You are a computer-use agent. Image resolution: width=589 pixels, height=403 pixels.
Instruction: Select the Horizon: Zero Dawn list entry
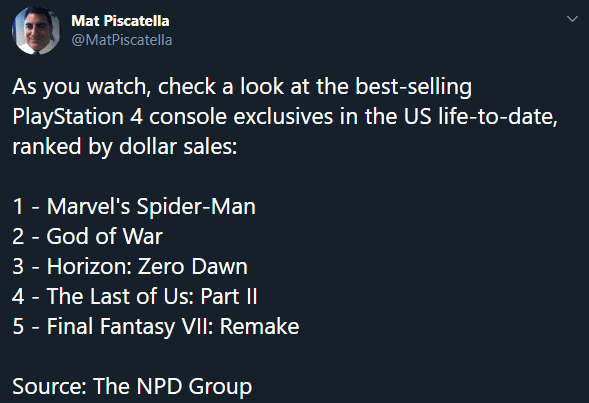(x=130, y=266)
